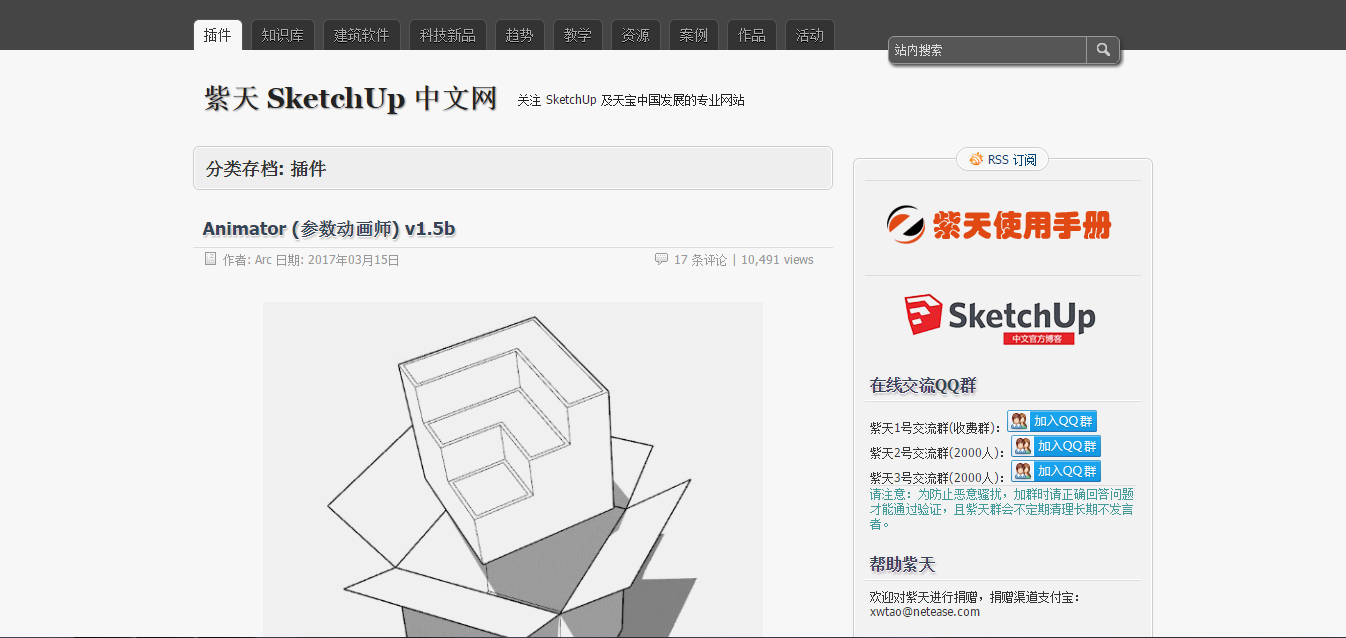Join 紫天3号交流群 via 加入QQ群 button

click(1055, 471)
